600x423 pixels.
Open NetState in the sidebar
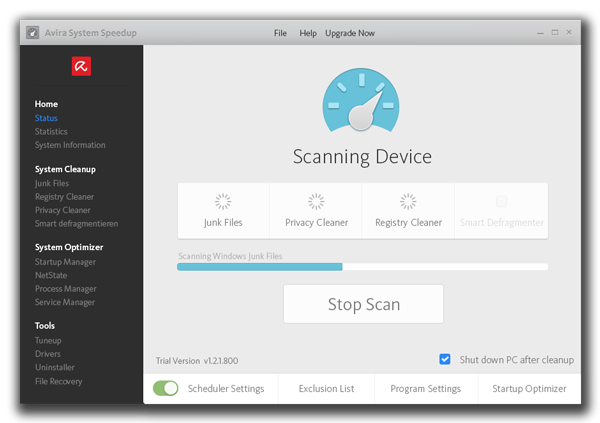tap(51, 275)
